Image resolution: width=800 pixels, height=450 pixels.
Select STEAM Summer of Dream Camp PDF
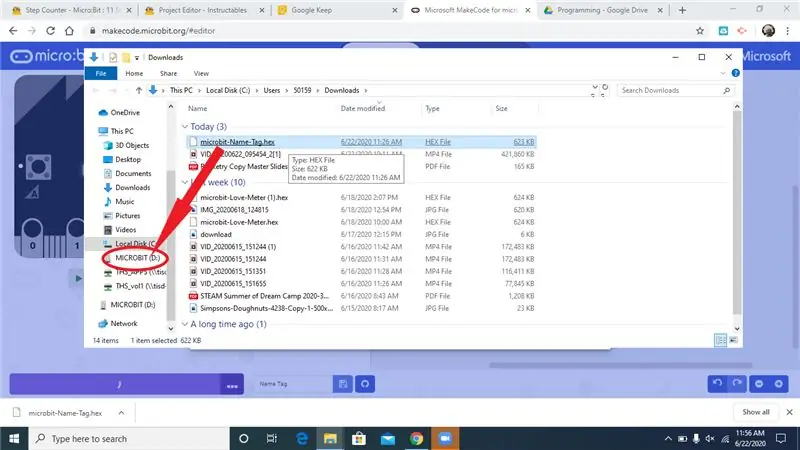pos(264,296)
